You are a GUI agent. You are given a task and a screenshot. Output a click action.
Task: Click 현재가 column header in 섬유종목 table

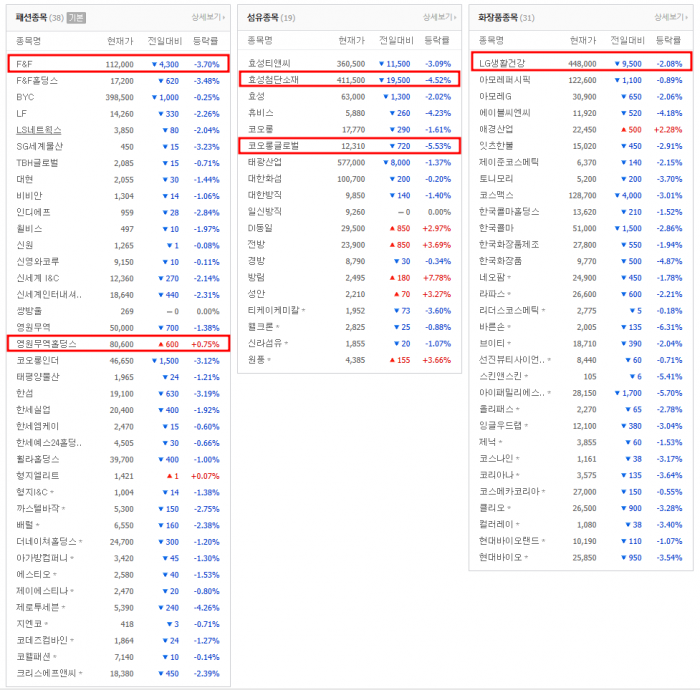coord(351,41)
